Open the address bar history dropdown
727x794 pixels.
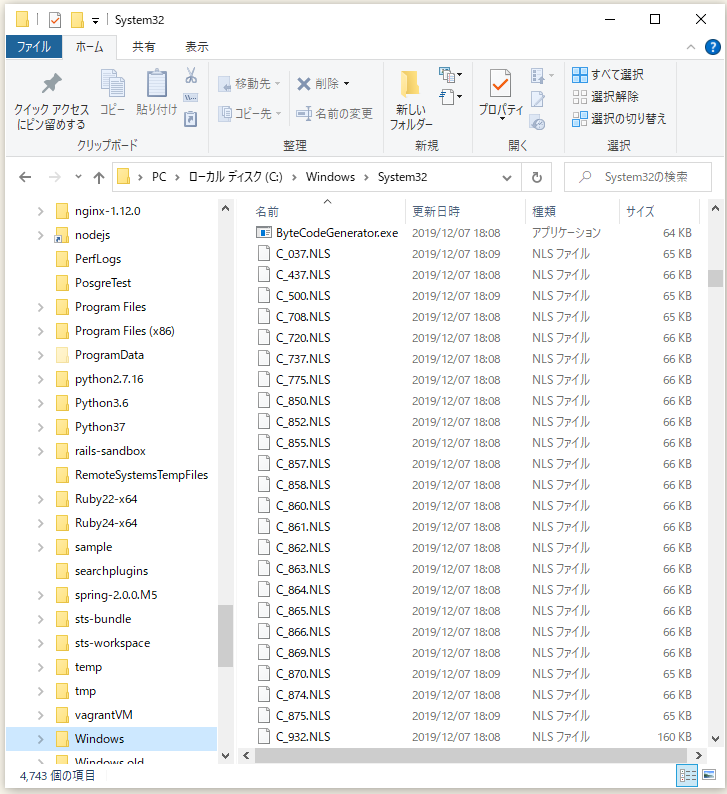point(506,178)
